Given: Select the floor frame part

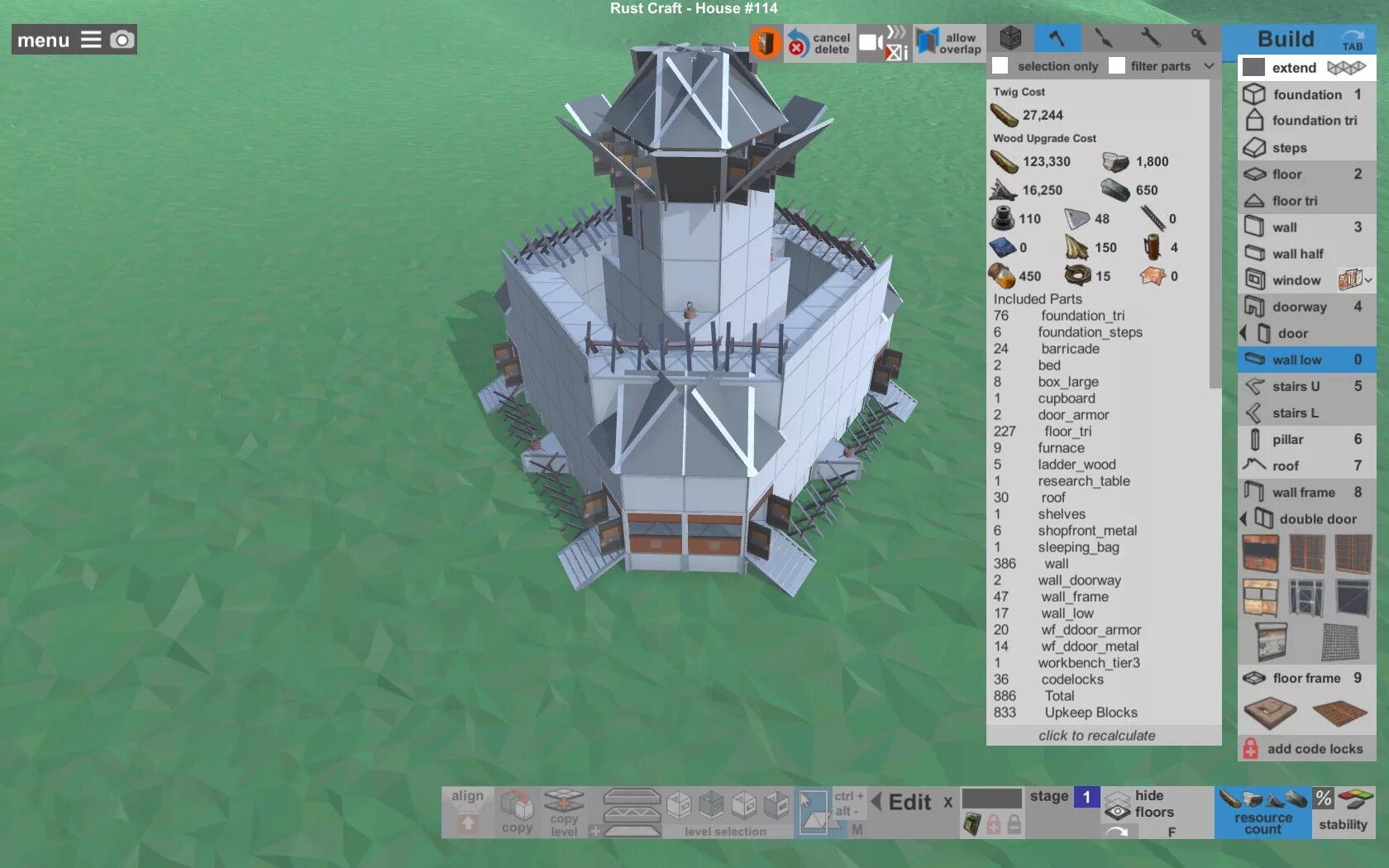Looking at the screenshot, I should 1306,678.
